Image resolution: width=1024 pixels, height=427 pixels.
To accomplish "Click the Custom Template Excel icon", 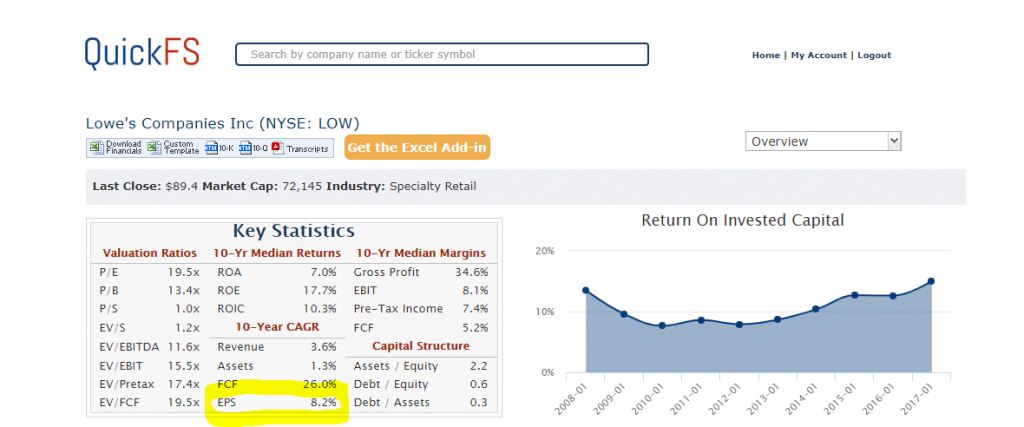I will click(153, 148).
